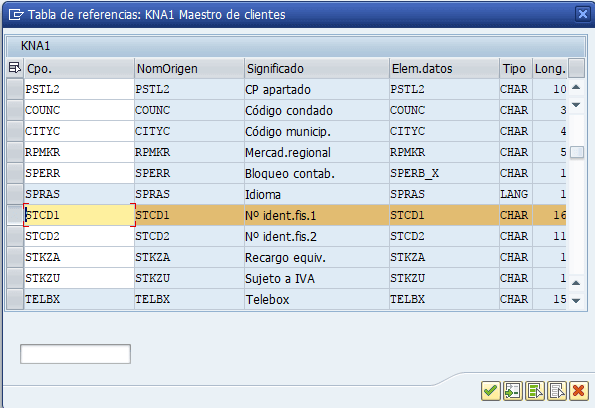
Task: Click the bottom scroll down arrow near the TELBX row
Action: [x=576, y=301]
